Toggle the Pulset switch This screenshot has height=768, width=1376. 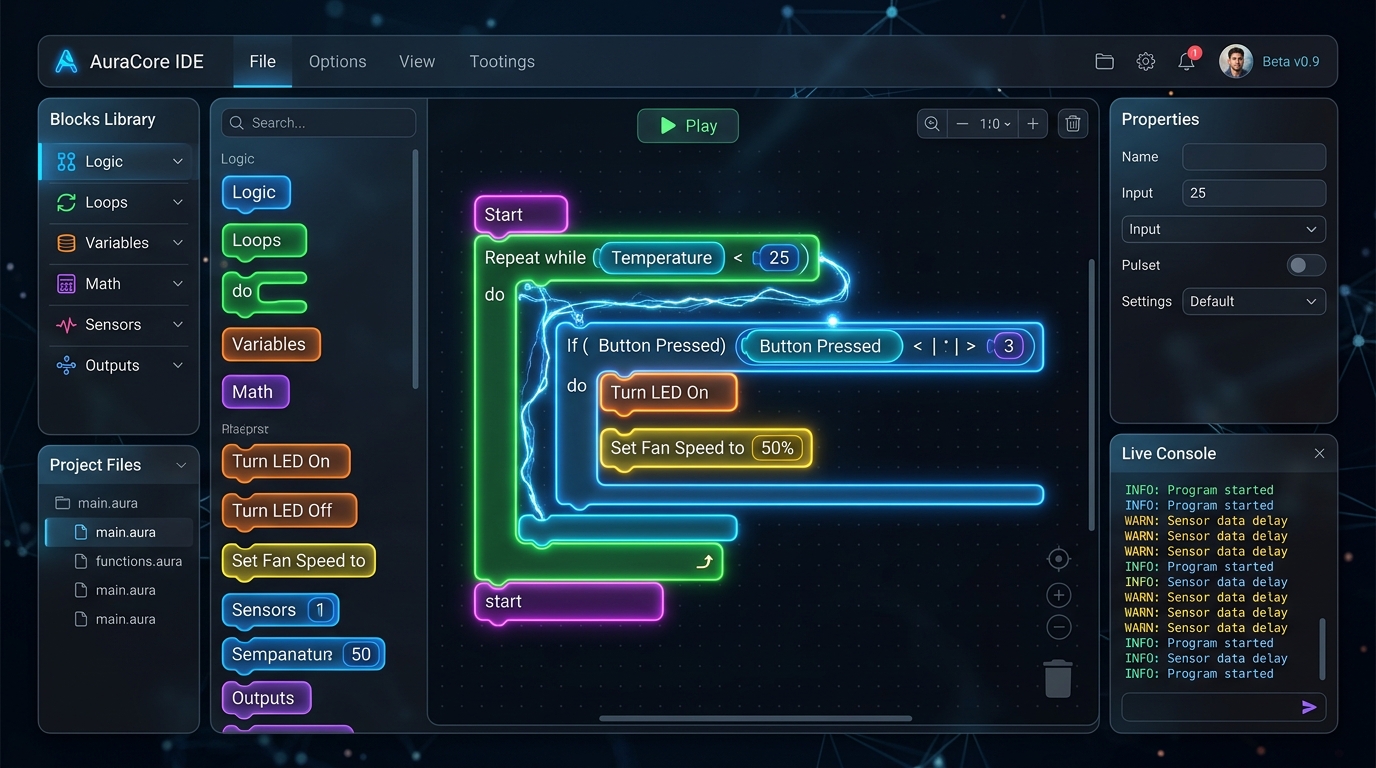pyautogui.click(x=1306, y=265)
